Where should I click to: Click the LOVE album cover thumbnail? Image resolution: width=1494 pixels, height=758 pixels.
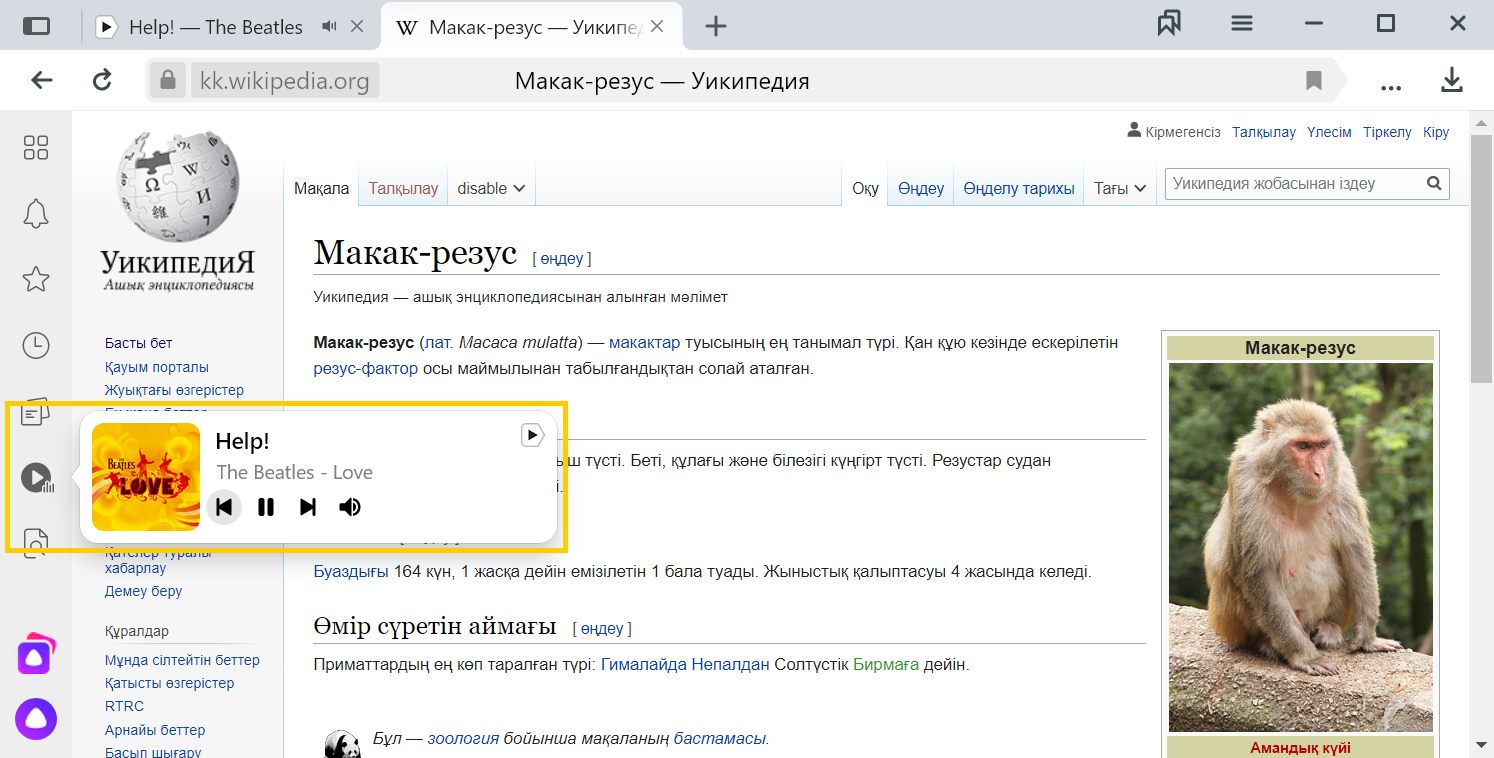(x=146, y=477)
